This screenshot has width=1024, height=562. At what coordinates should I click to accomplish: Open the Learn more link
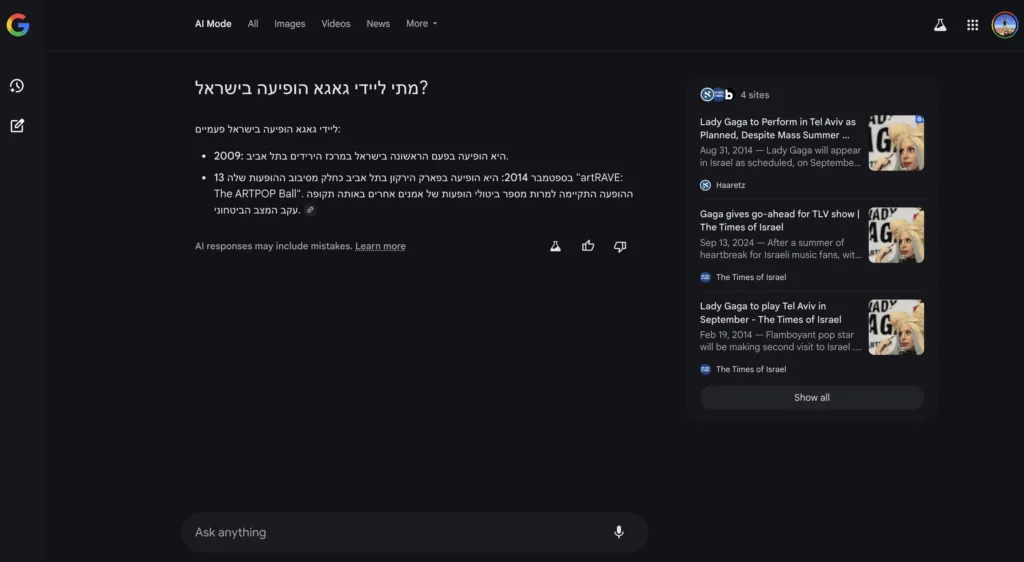(380, 246)
